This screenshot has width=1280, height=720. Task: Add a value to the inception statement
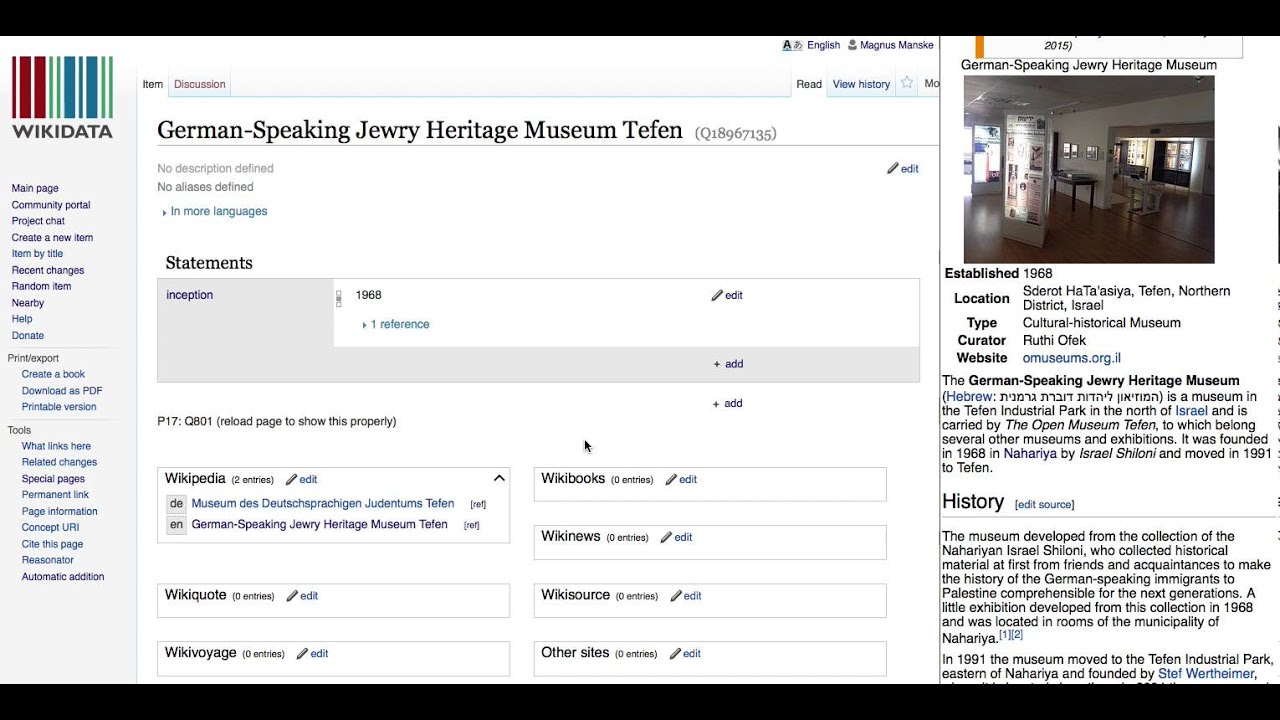pos(728,364)
